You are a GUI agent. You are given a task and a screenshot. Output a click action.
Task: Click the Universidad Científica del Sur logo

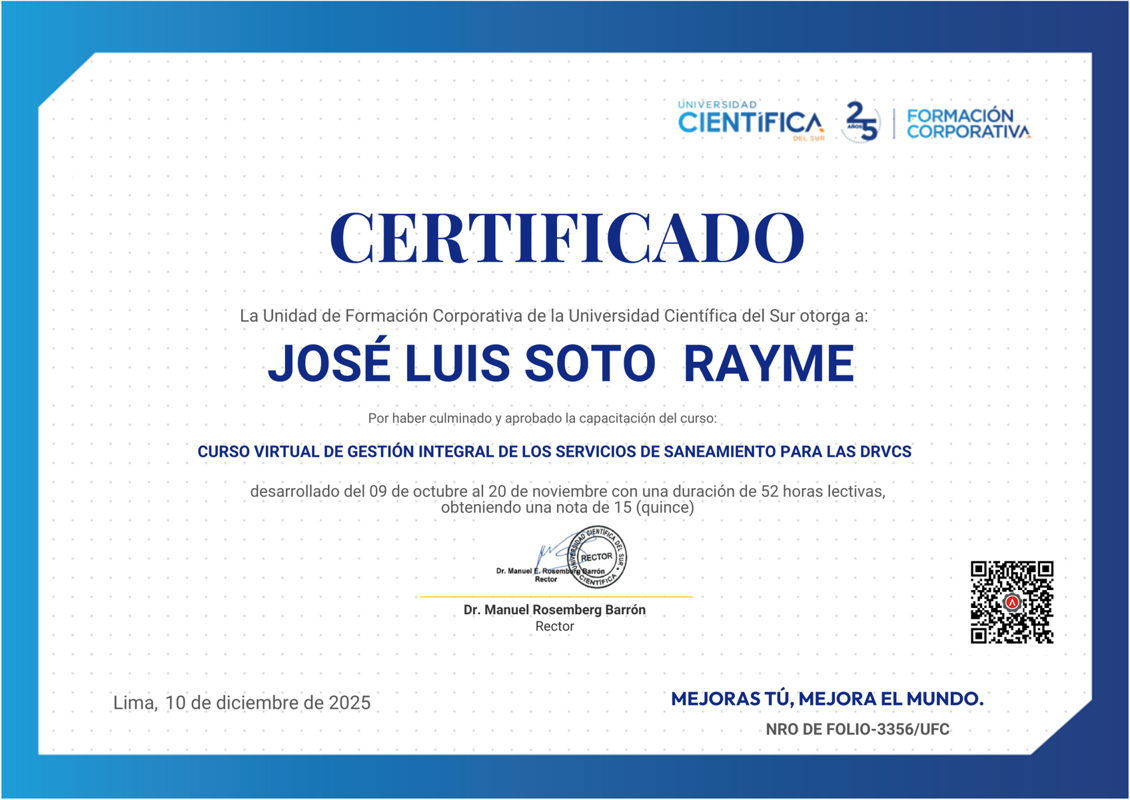coord(752,120)
